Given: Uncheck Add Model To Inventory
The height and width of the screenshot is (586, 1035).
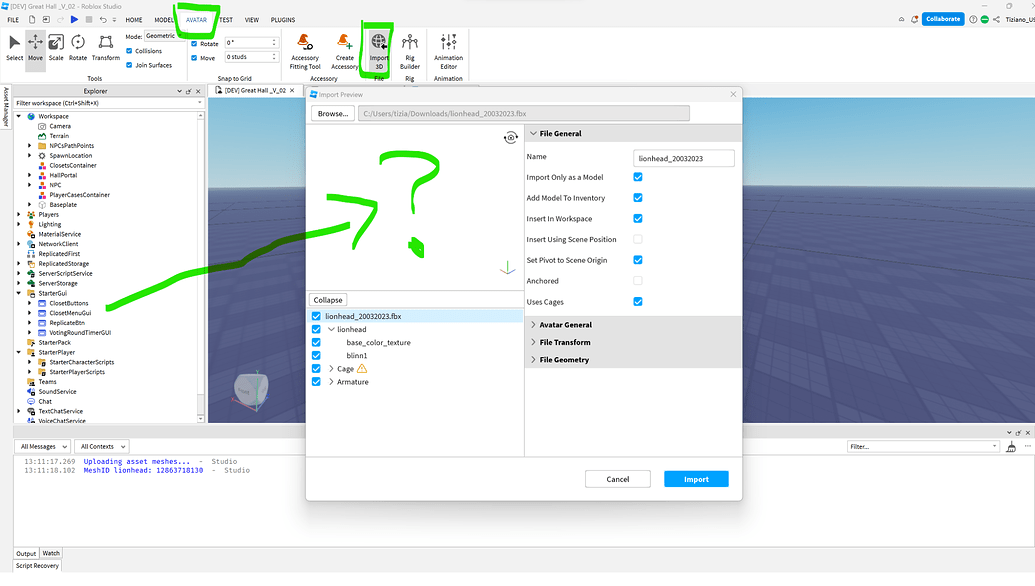Looking at the screenshot, I should pyautogui.click(x=638, y=198).
